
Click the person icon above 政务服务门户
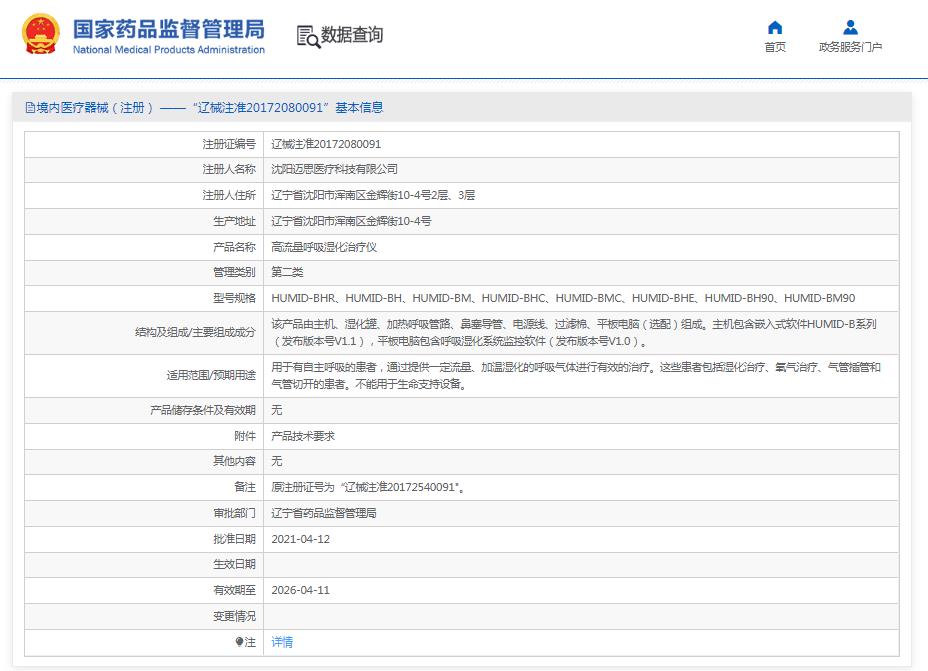point(851,26)
